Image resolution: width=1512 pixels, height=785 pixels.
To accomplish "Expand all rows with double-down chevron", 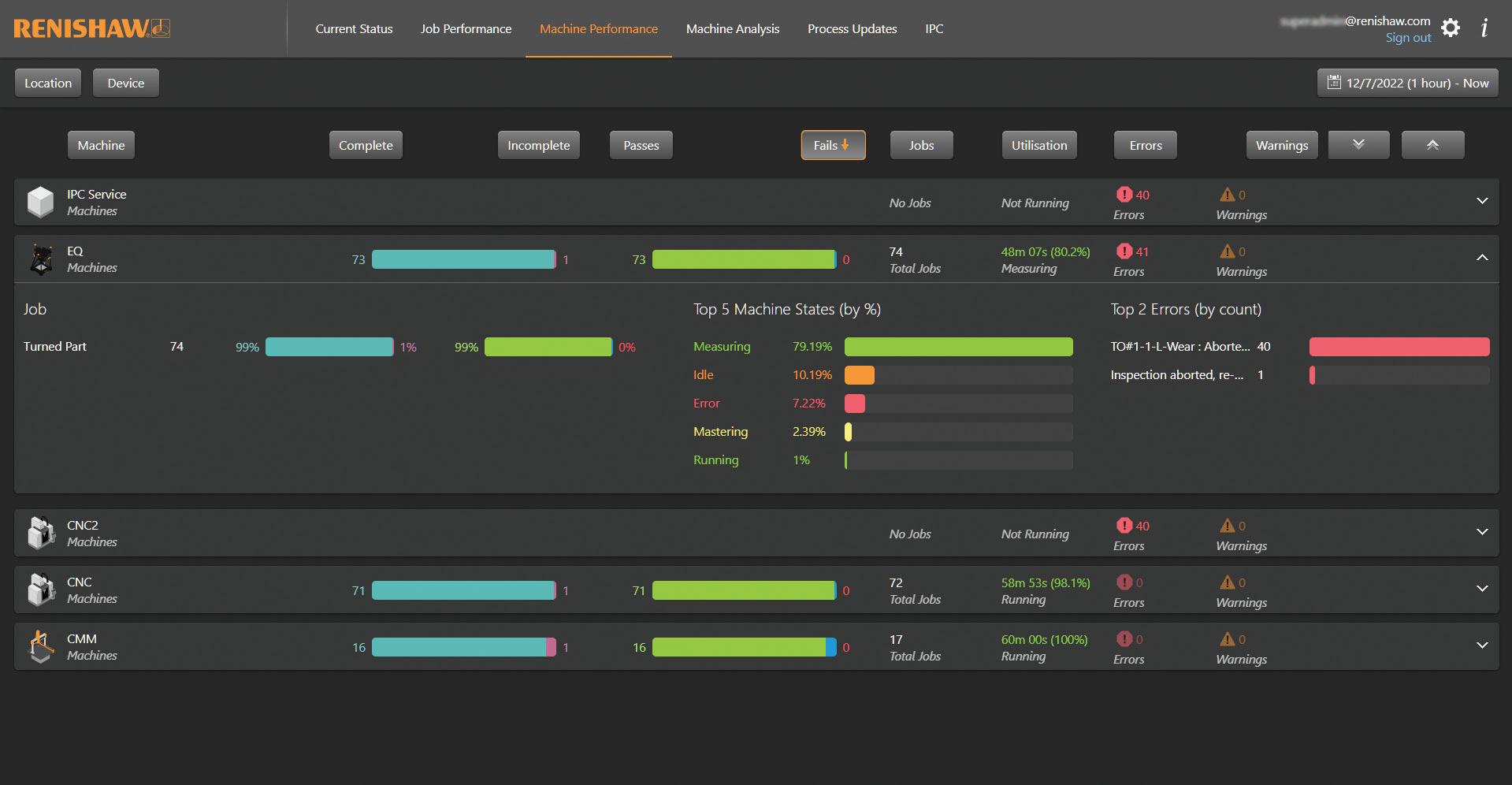I will [x=1358, y=145].
